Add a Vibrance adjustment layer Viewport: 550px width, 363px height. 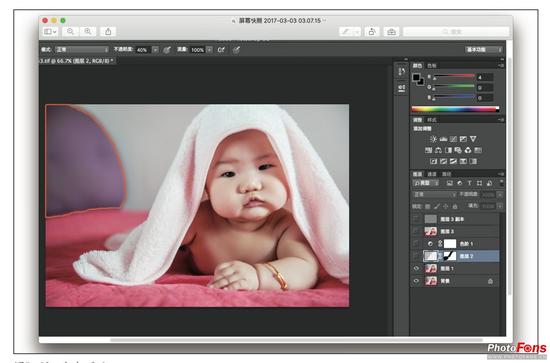point(473,139)
